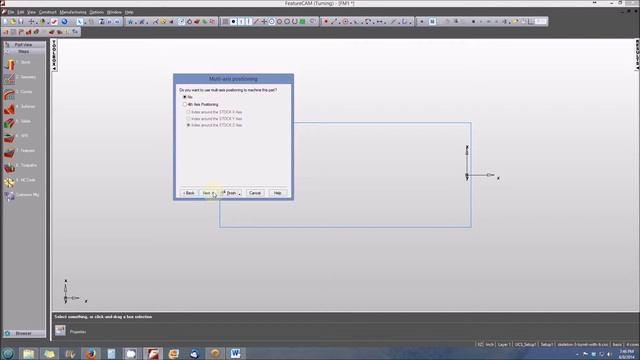Open step 6 AFR icon
This screenshot has height=360, width=640.
[x=9, y=138]
